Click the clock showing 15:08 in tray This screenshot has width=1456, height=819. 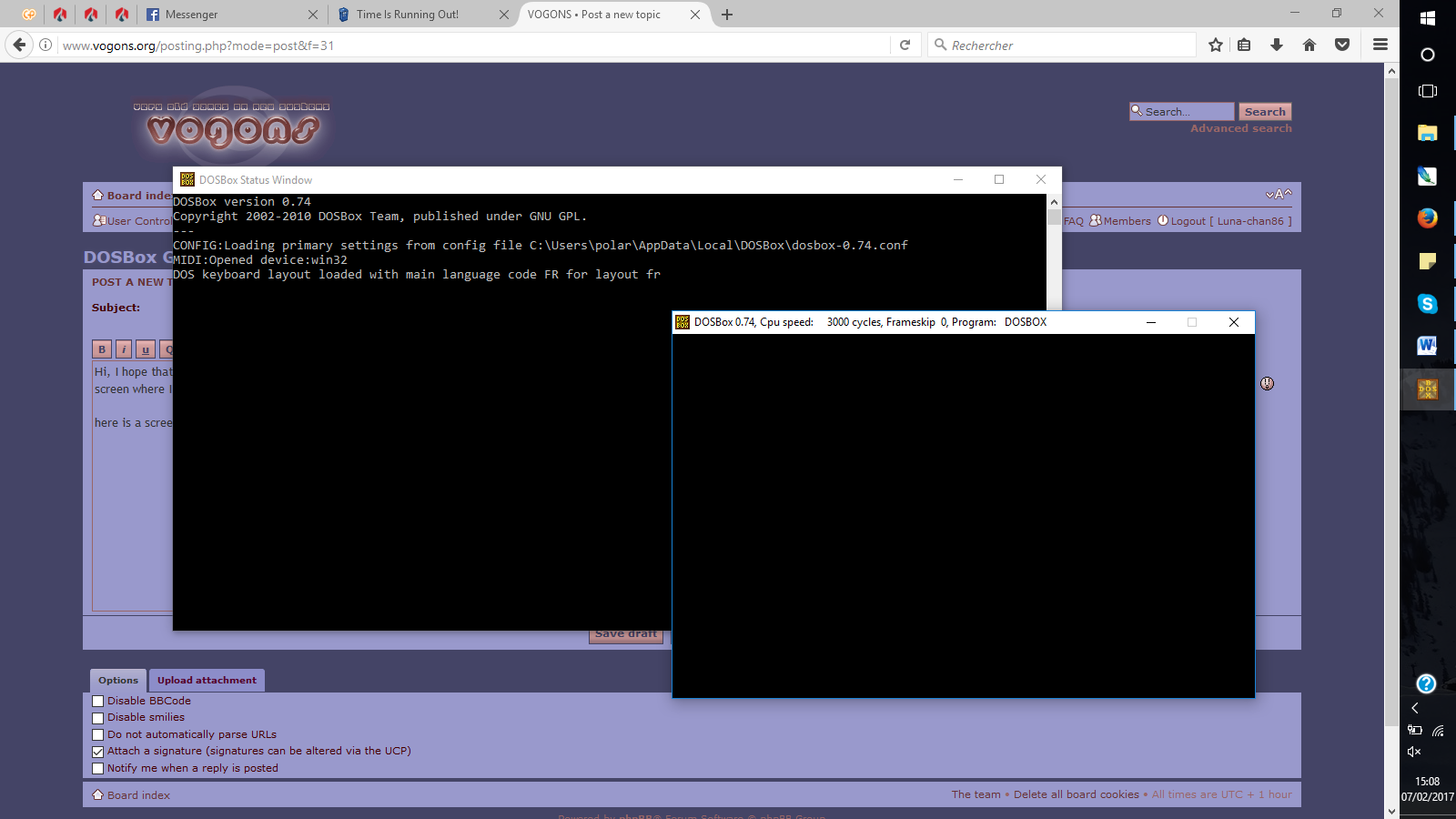tap(1428, 781)
